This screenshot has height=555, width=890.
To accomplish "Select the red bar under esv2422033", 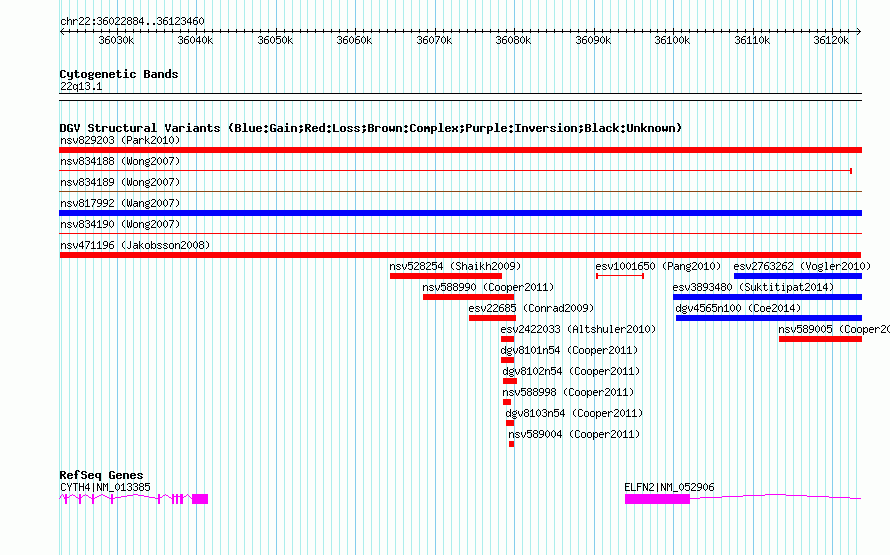I will 507,339.
